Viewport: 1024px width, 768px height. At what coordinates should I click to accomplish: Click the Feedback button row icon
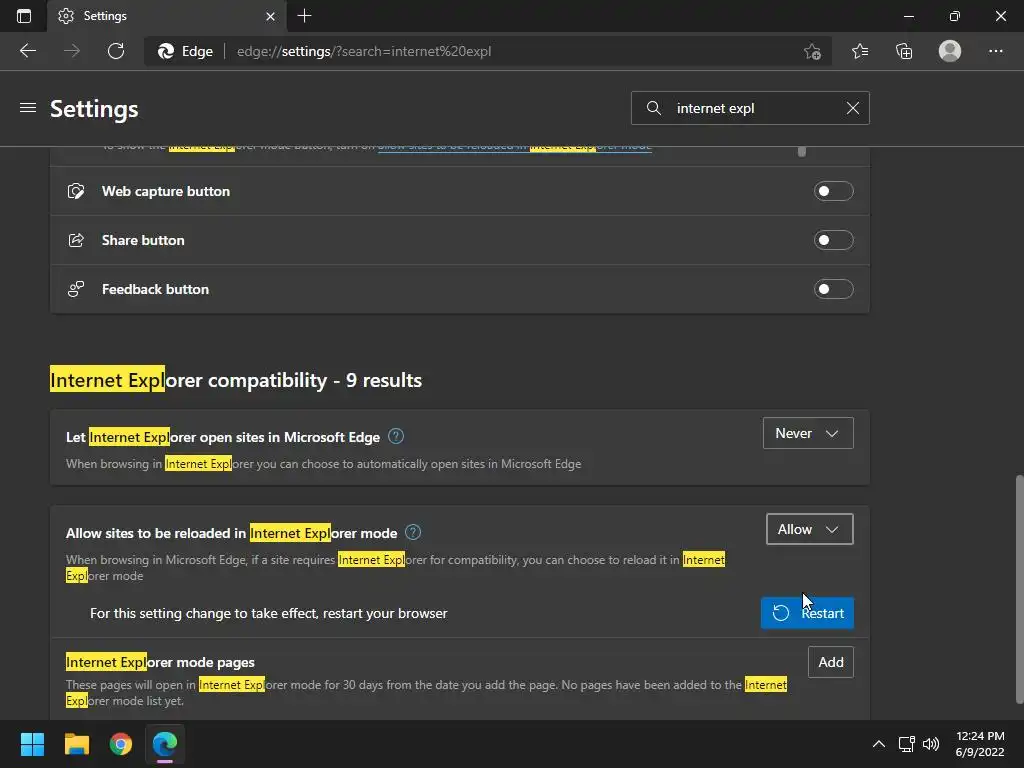[x=76, y=289]
